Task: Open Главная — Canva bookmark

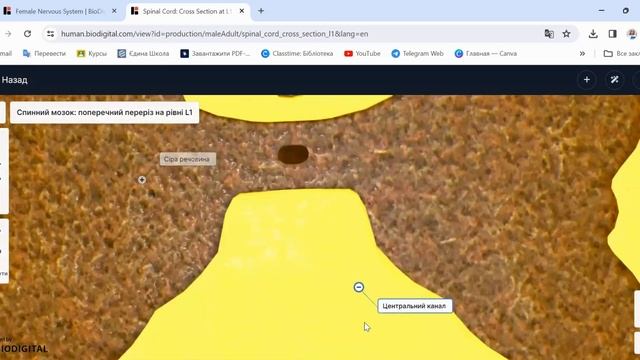Action: point(486,53)
